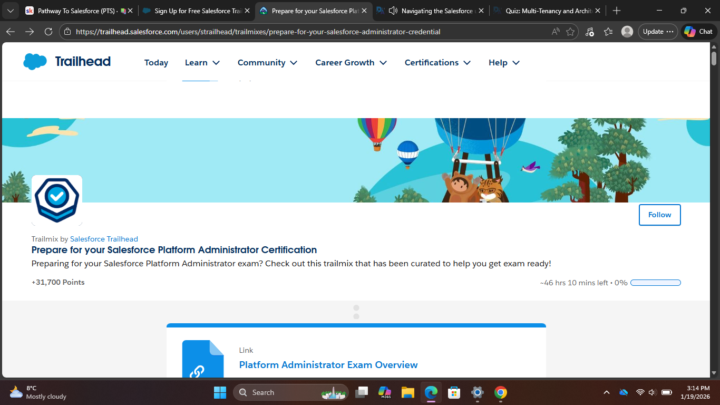Open Settings from taskbar
The image size is (720, 405).
pyautogui.click(x=478, y=393)
